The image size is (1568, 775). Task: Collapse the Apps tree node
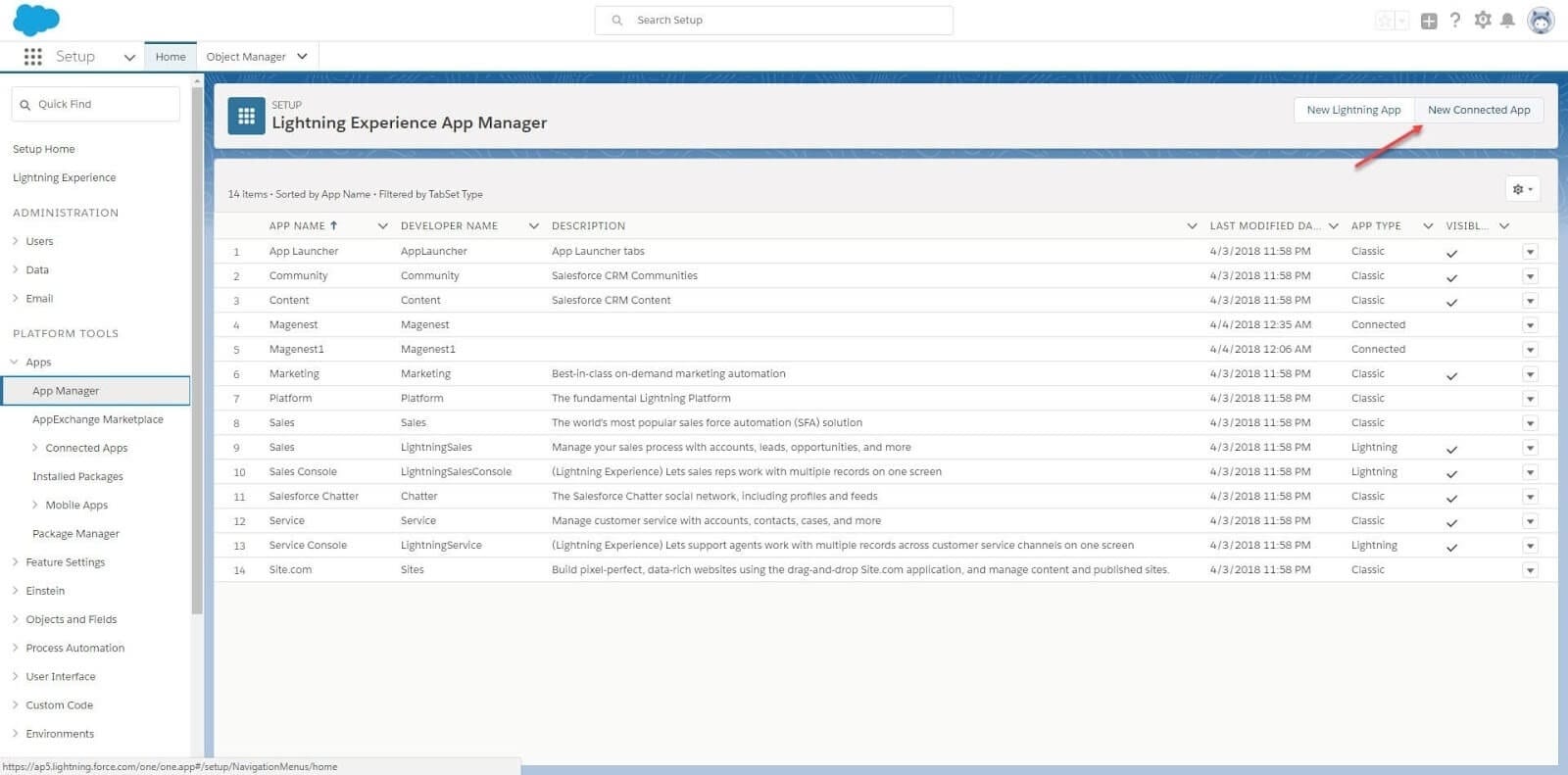click(x=15, y=363)
